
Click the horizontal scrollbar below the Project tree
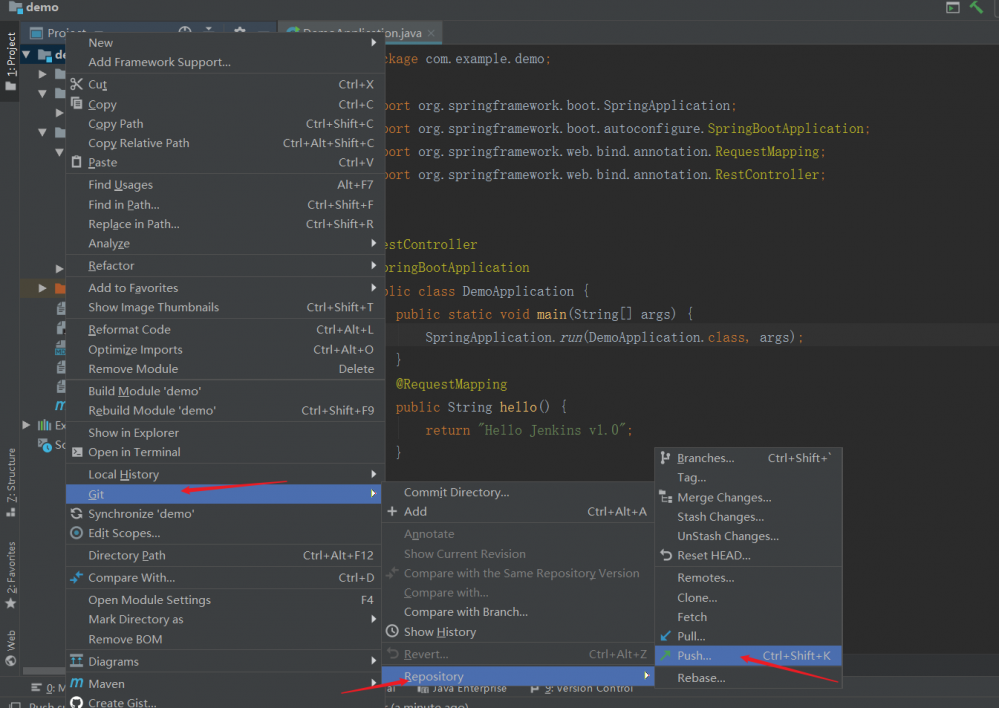click(x=42, y=670)
